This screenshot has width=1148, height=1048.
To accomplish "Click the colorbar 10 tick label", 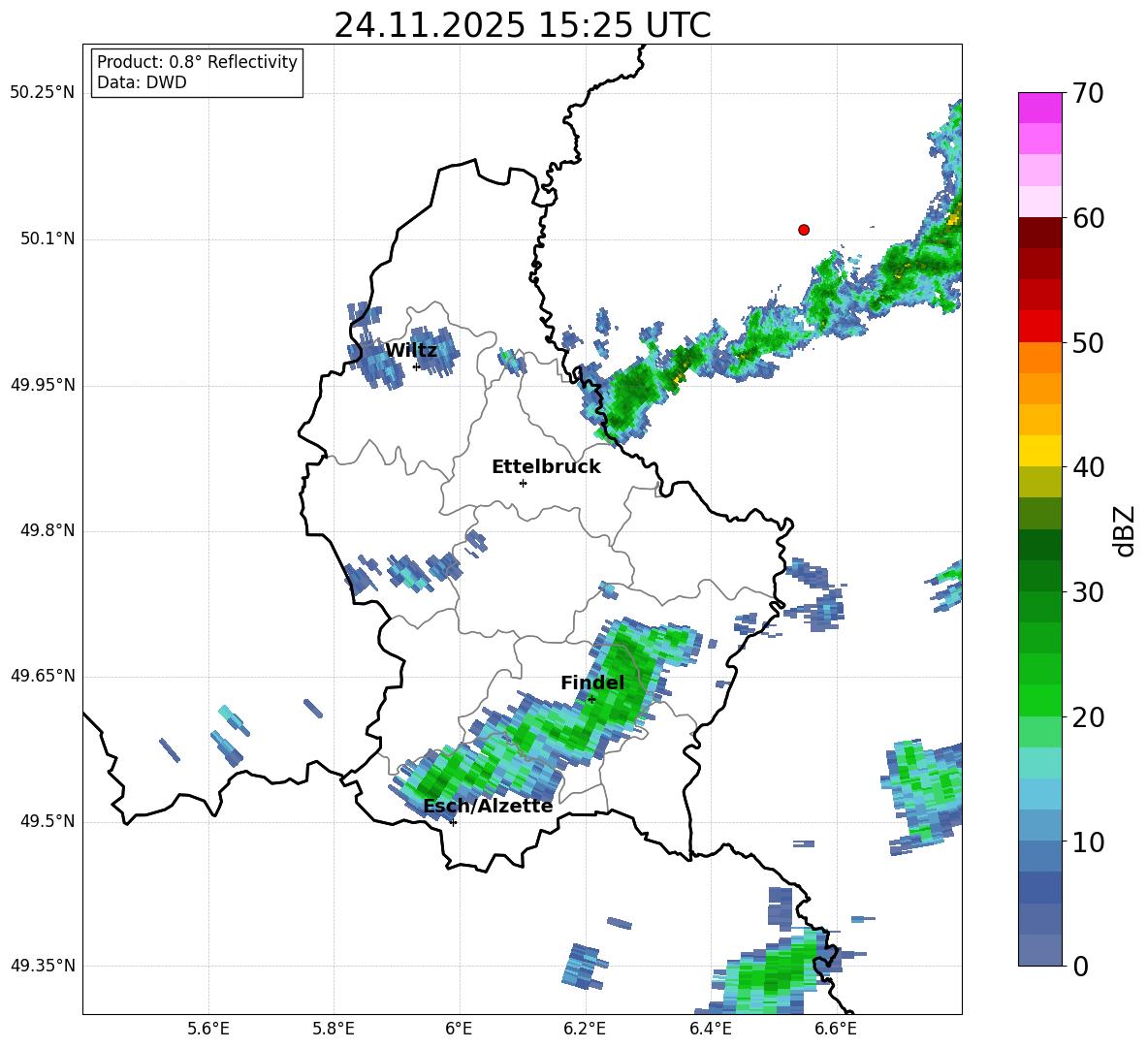I will (1088, 842).
